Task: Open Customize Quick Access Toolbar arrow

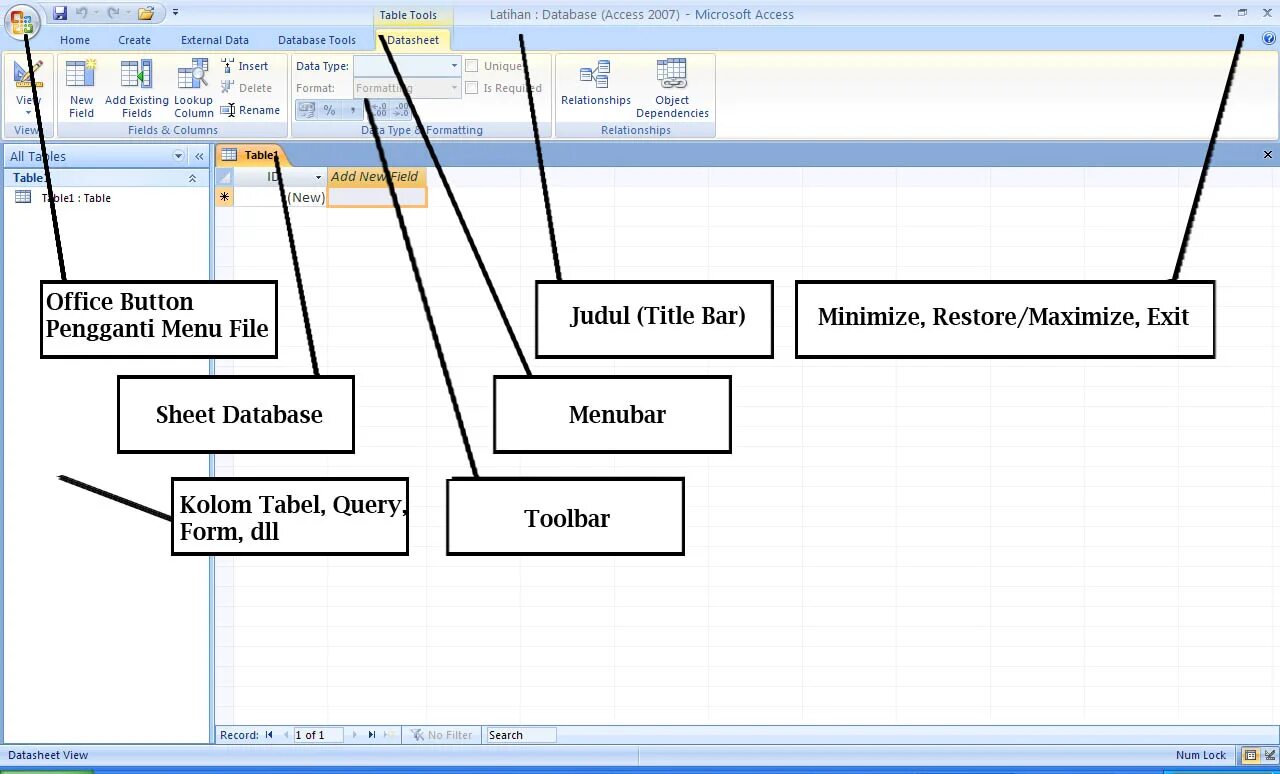Action: [x=175, y=13]
